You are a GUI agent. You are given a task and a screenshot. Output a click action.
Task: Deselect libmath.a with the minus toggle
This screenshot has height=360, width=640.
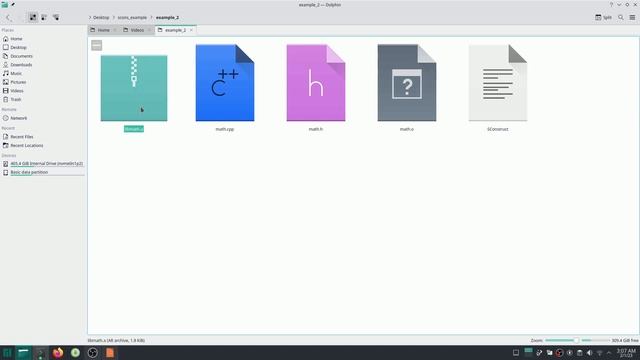[x=97, y=45]
